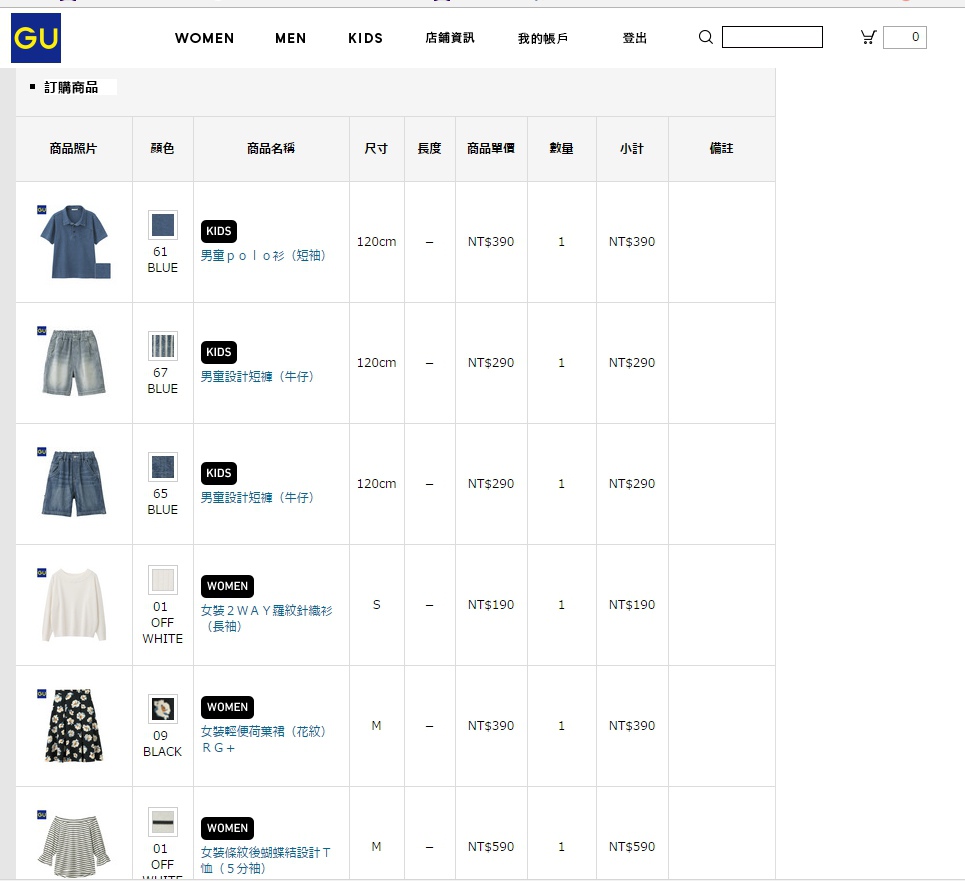This screenshot has height=881, width=965.
Task: Open link 男童polo衫（短袖）
Action: (x=263, y=255)
